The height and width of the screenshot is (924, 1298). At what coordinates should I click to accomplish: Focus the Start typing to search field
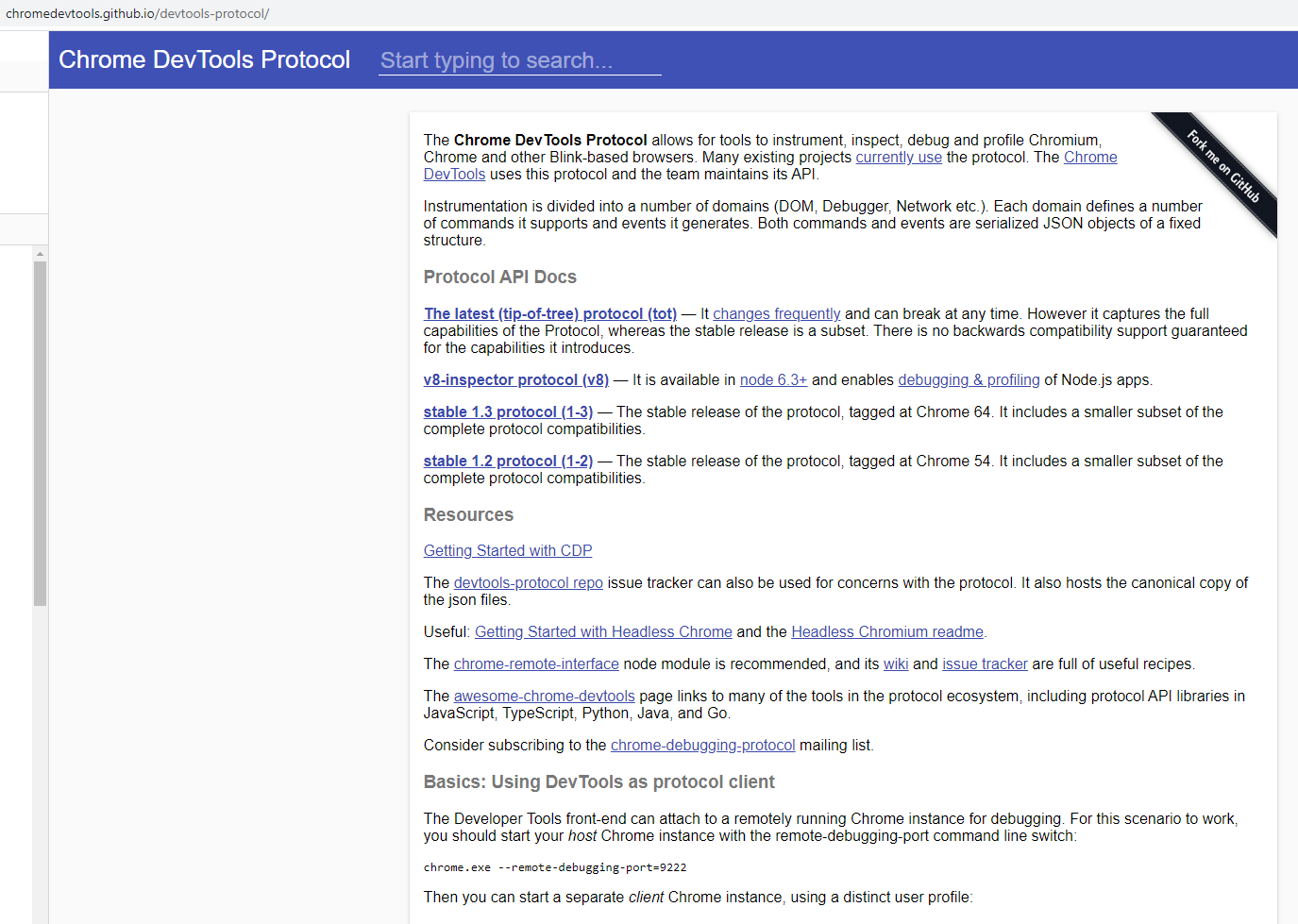click(519, 60)
